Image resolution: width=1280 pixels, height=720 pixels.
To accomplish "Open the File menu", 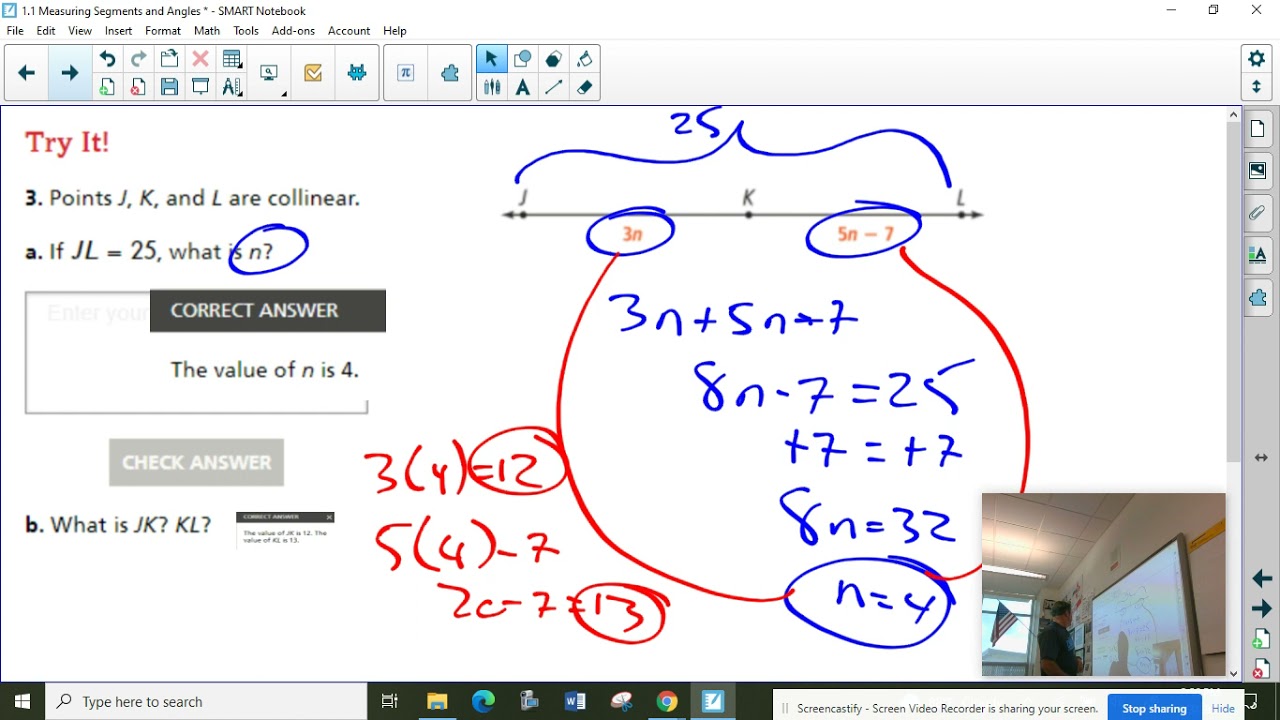I will click(x=15, y=31).
